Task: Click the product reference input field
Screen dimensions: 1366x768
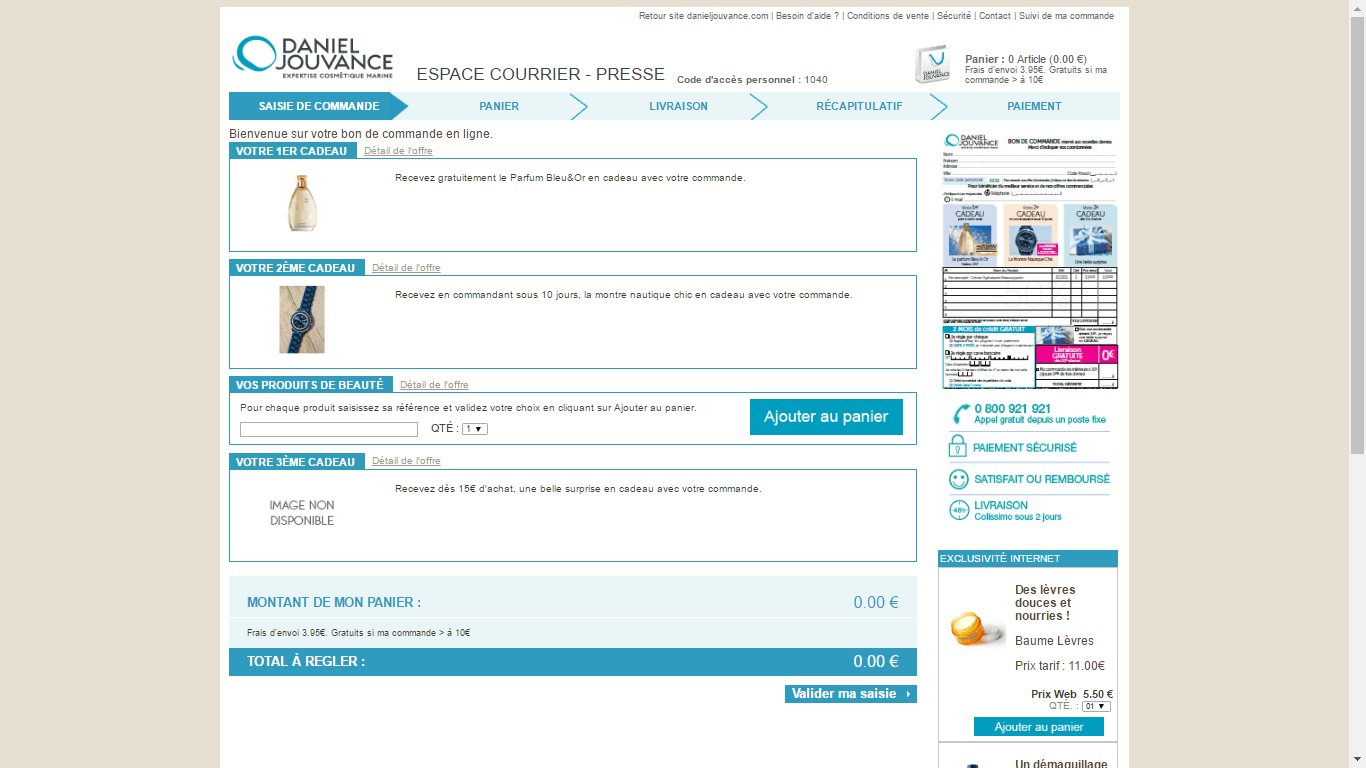Action: pyautogui.click(x=328, y=430)
